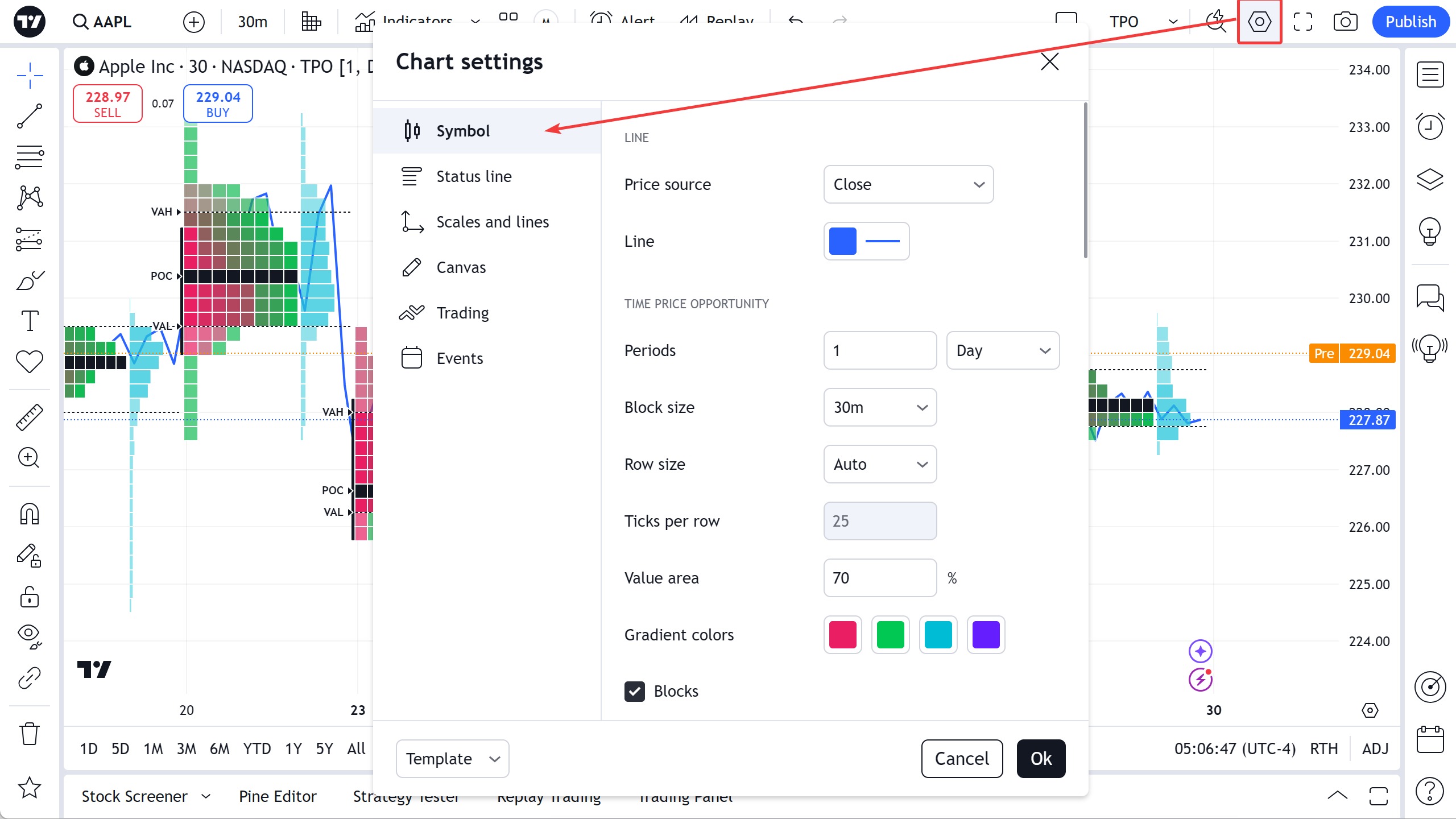The height and width of the screenshot is (819, 1456).
Task: Uncheck the Blocks checkbox
Action: point(635,691)
